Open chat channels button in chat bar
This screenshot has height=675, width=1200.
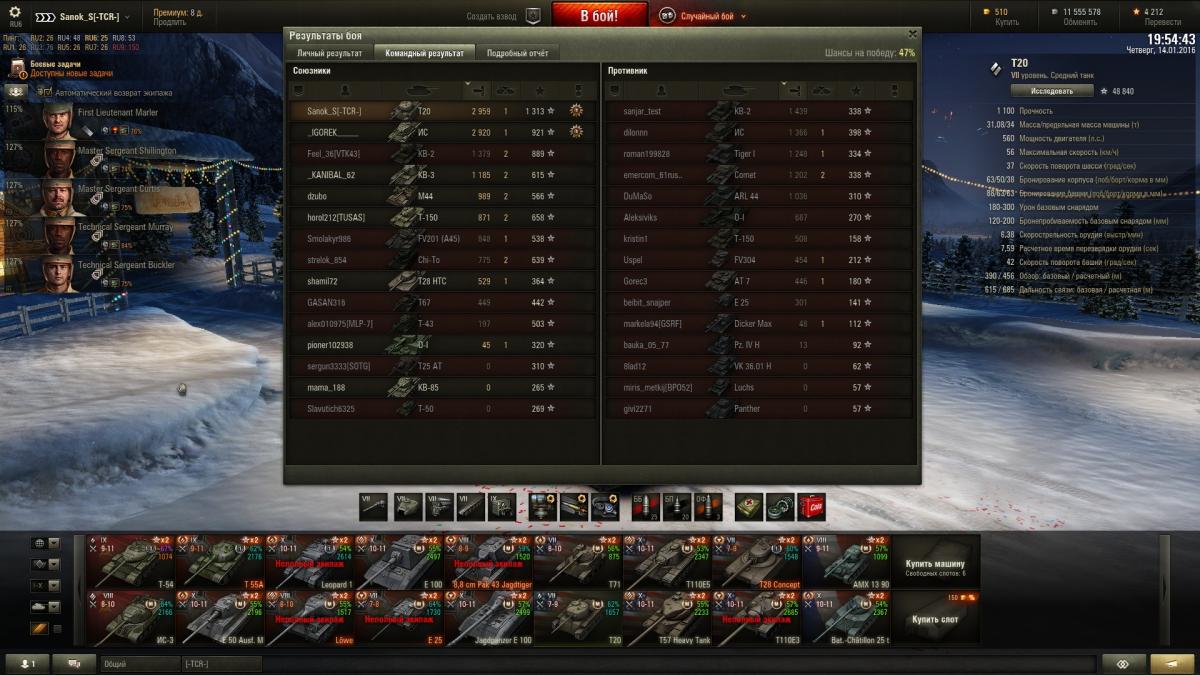click(x=74, y=664)
